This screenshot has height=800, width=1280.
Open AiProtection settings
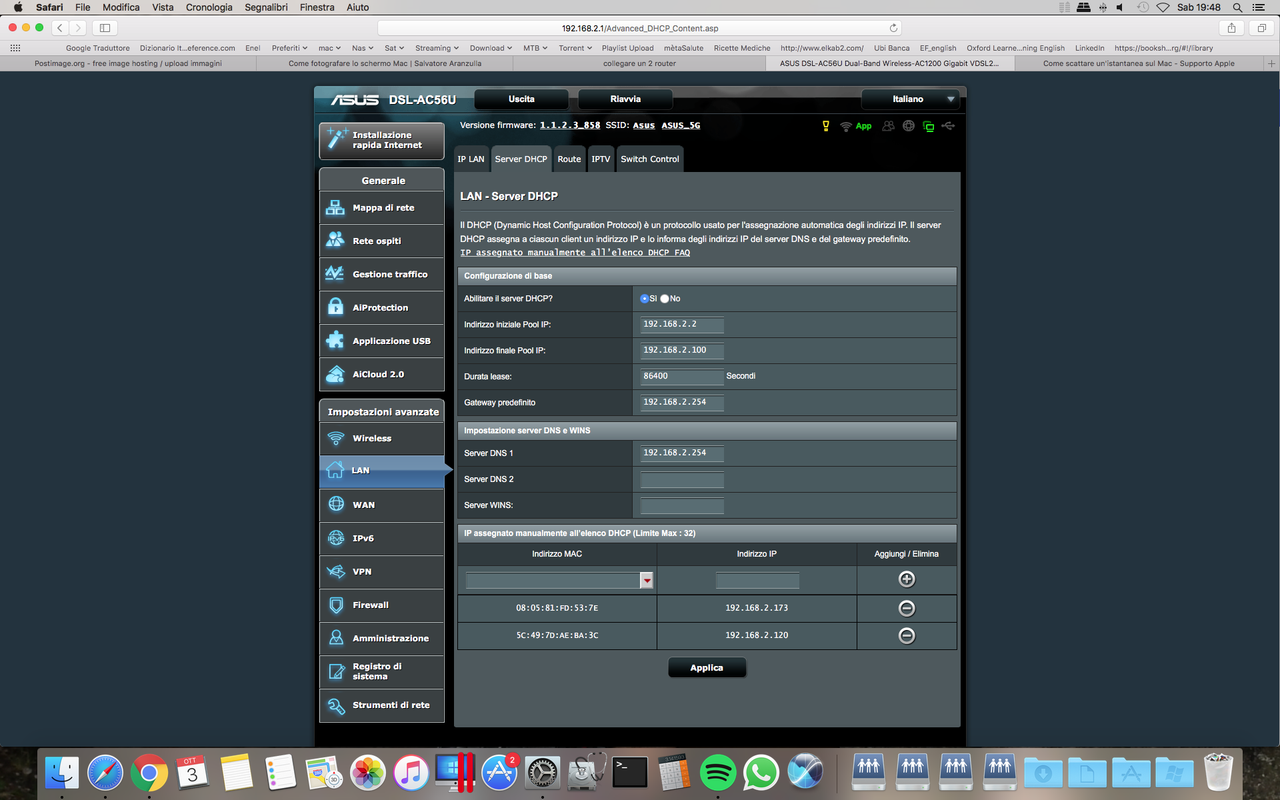pos(381,308)
